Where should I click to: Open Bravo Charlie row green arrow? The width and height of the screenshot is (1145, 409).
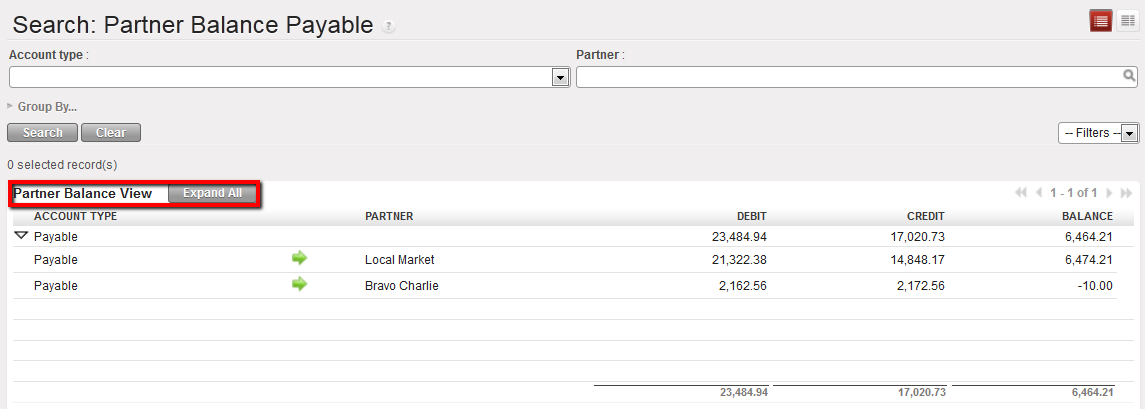(299, 285)
